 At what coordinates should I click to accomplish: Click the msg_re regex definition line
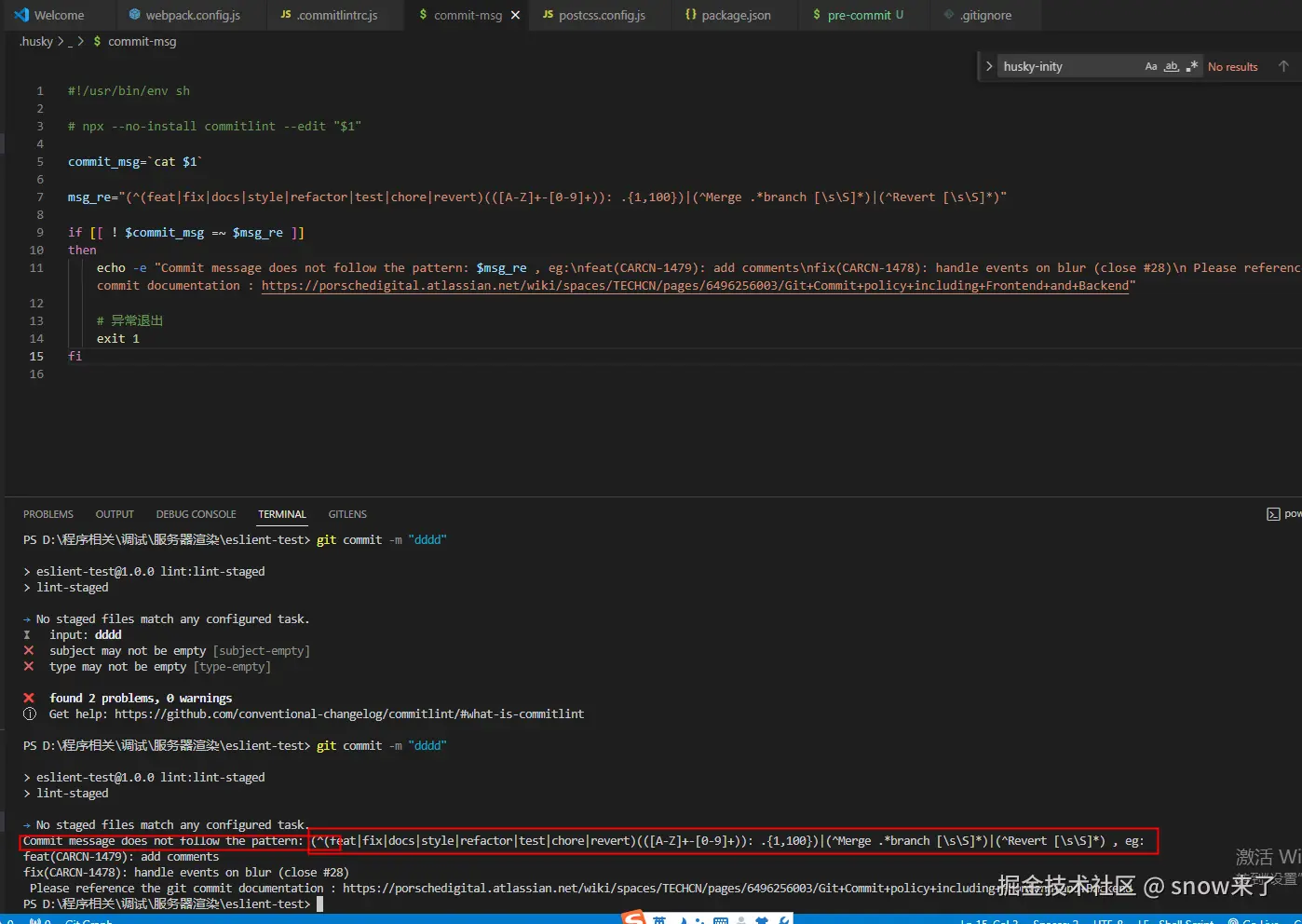[537, 197]
